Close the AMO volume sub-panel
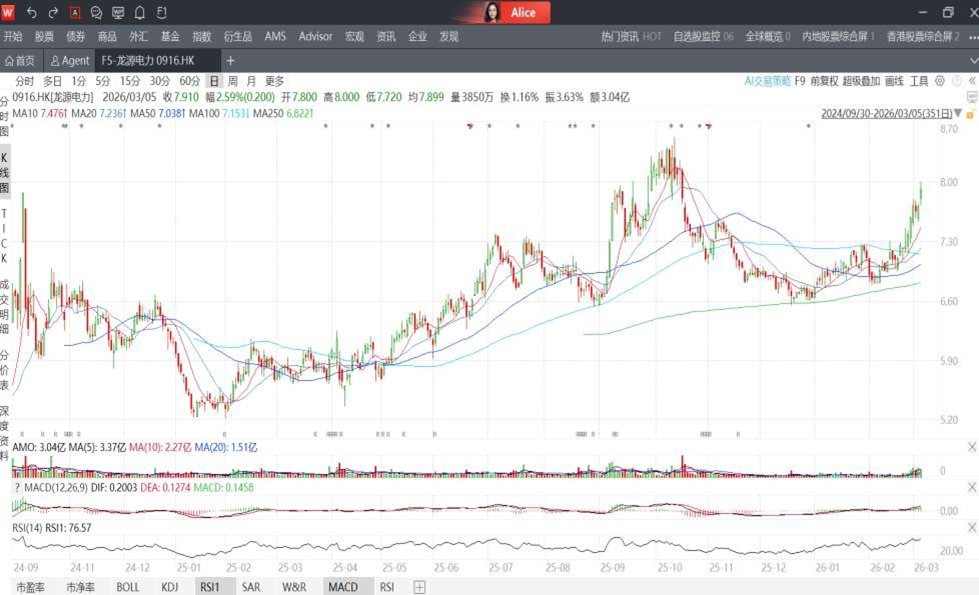 (971, 446)
